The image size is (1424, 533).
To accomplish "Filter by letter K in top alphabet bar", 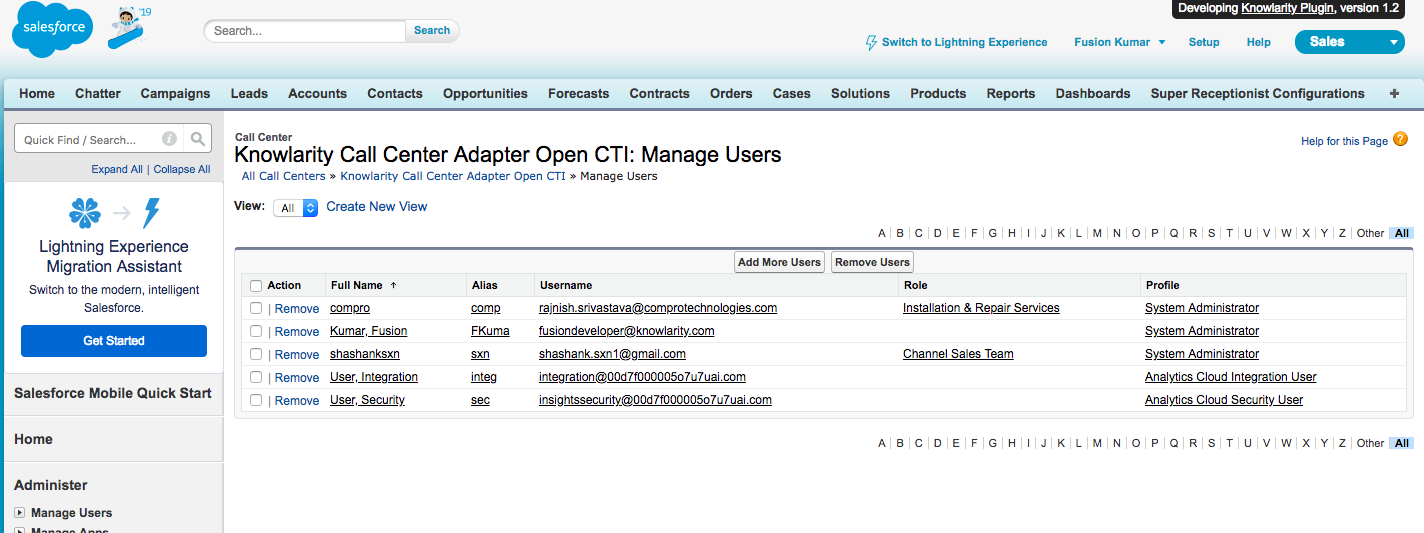I will coord(1061,233).
